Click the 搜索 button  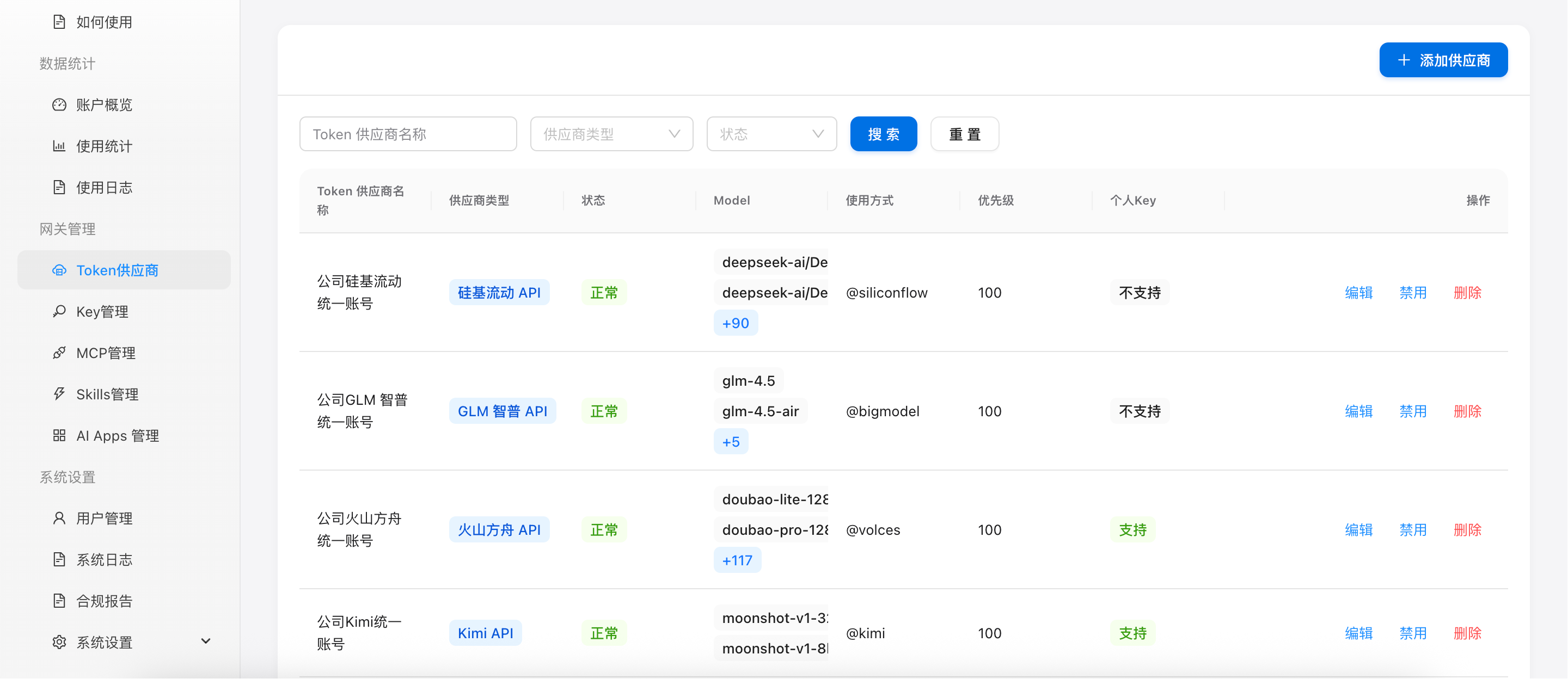883,134
